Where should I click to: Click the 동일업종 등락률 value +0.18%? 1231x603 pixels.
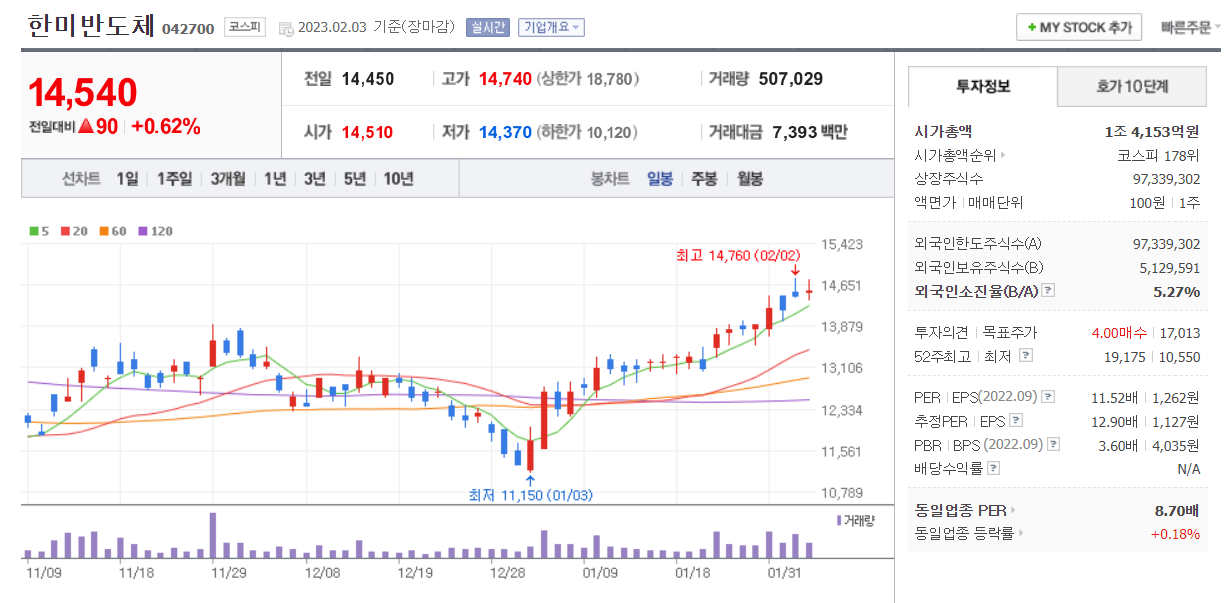(1175, 533)
